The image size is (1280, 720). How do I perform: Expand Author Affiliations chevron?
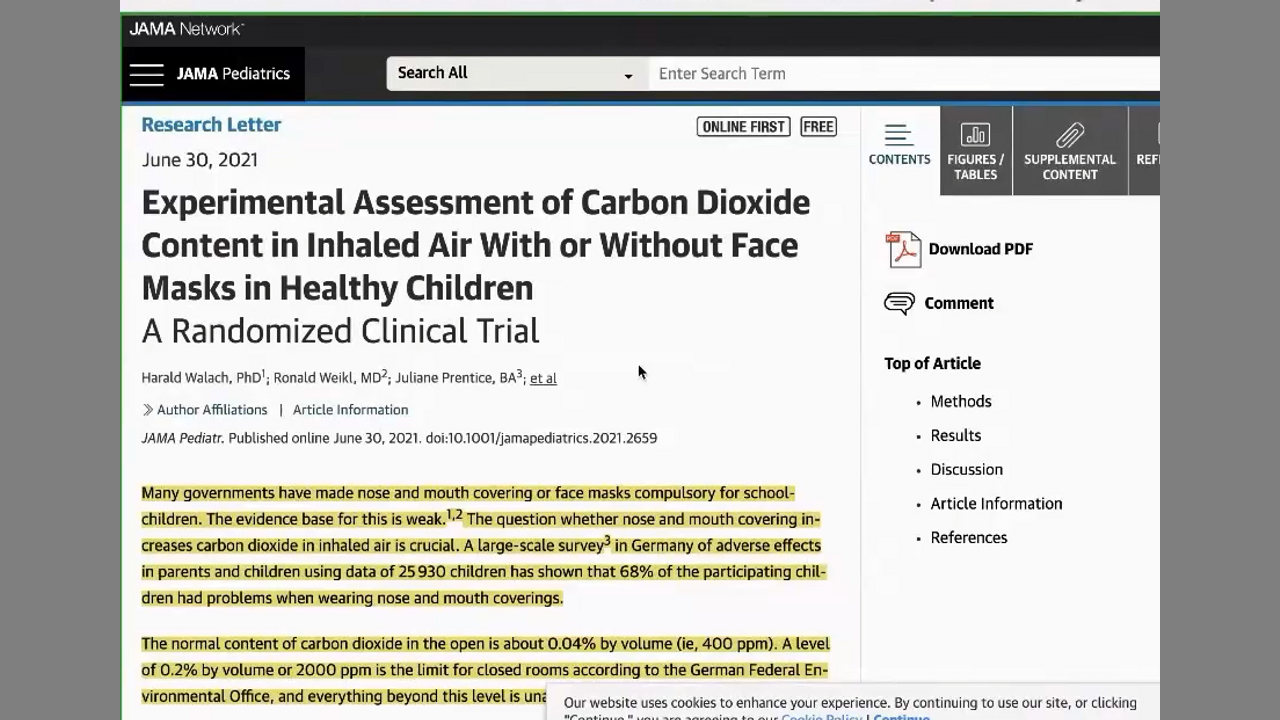(148, 410)
